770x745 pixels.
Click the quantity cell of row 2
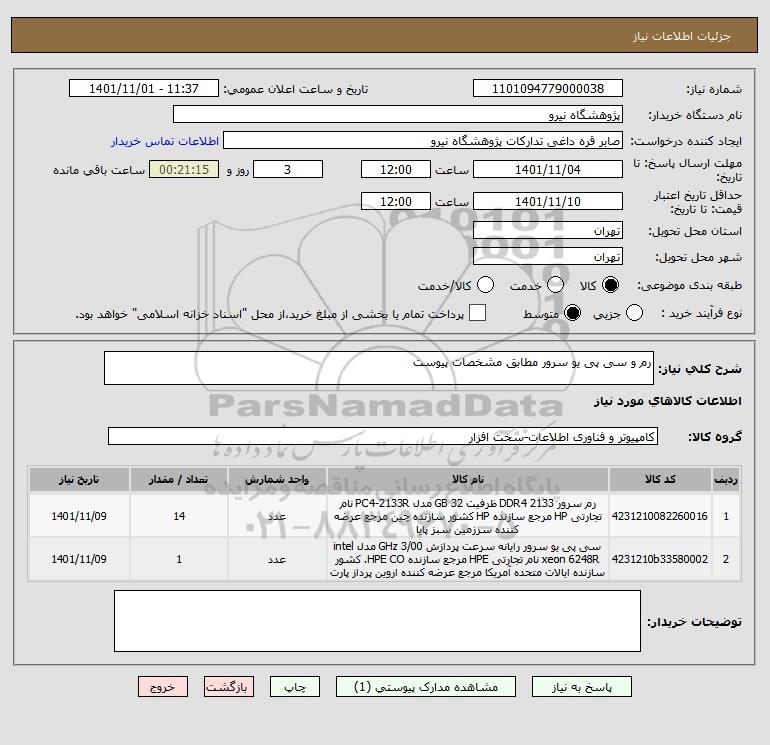tap(179, 559)
